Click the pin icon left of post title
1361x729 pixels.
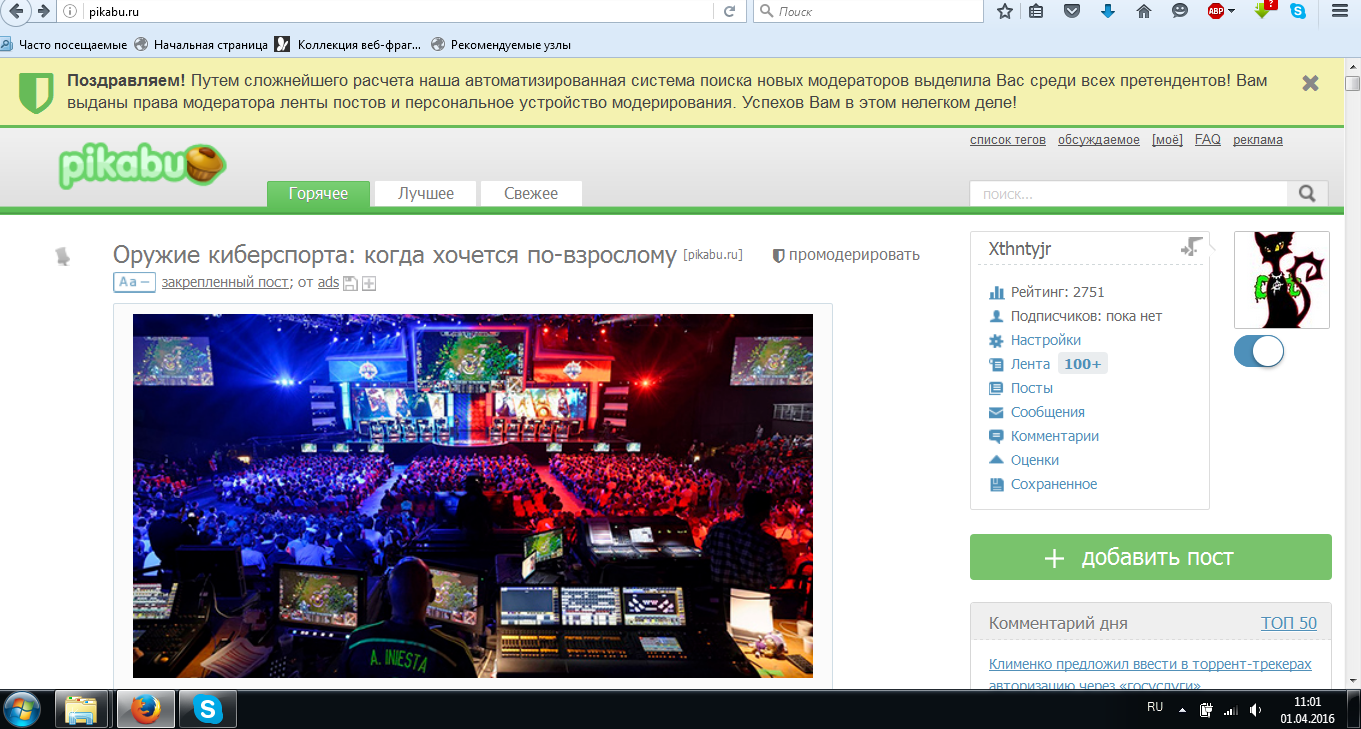click(x=63, y=256)
